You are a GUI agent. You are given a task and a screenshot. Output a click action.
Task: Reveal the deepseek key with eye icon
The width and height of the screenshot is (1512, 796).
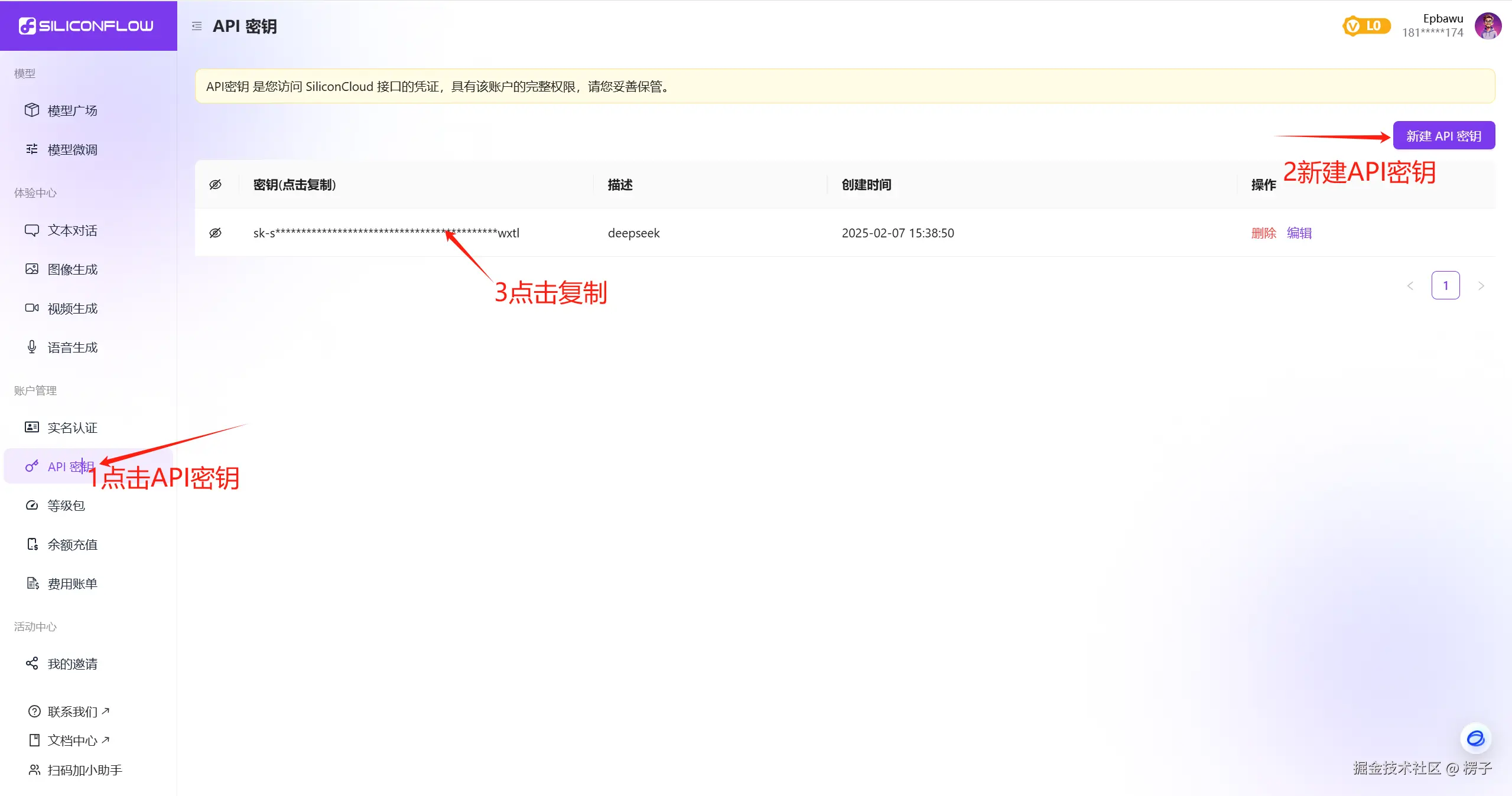click(x=216, y=233)
